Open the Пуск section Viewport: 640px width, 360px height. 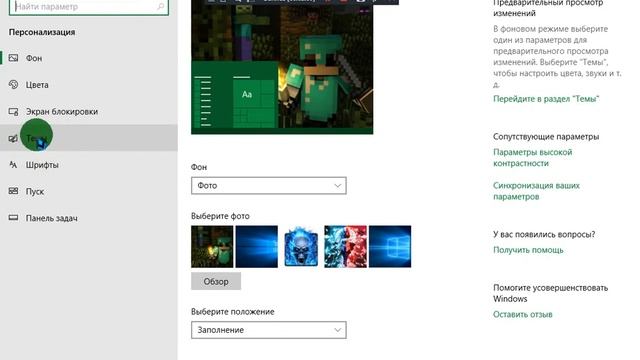click(x=89, y=191)
